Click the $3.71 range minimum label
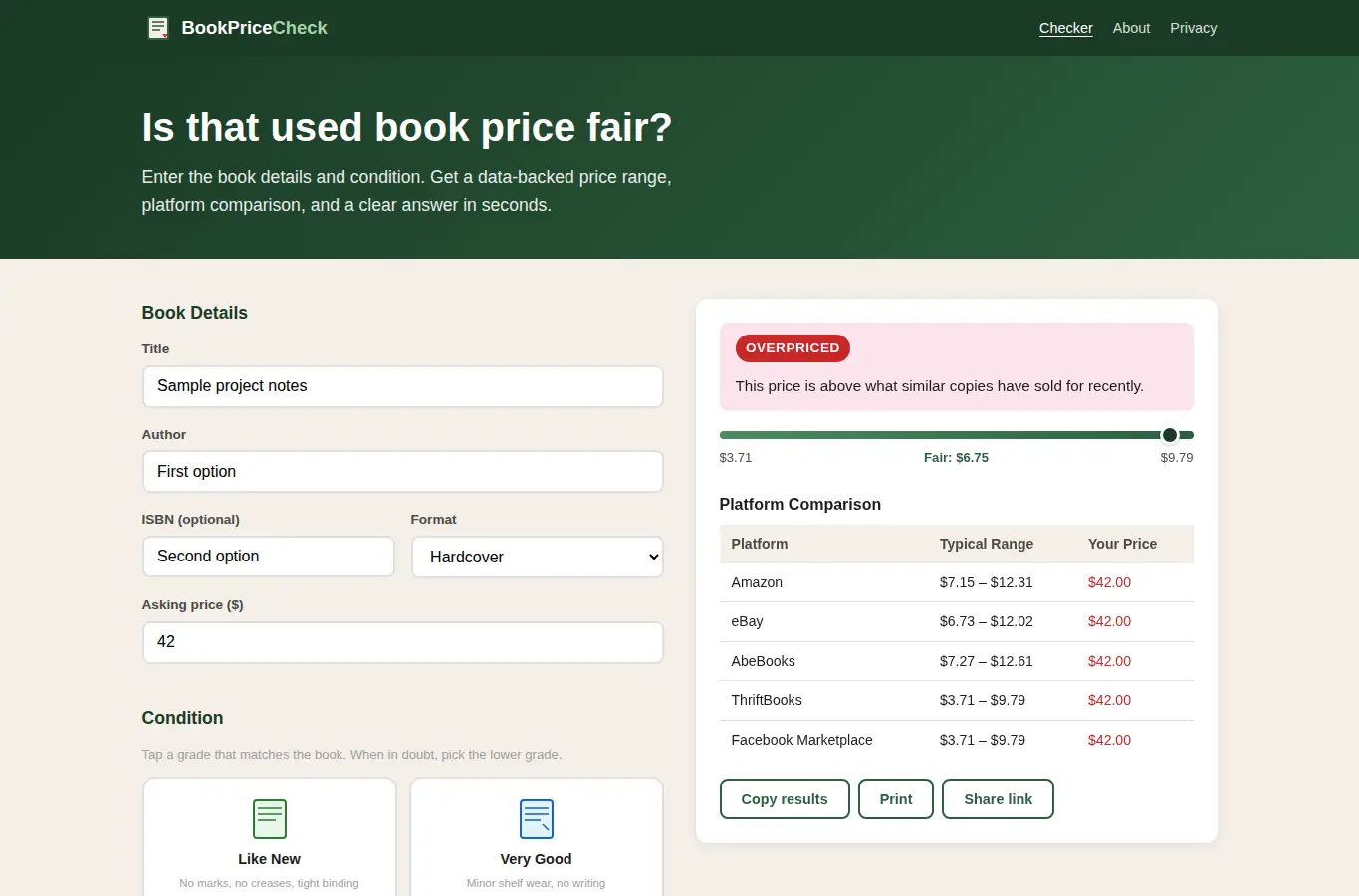The image size is (1359, 896). coord(736,458)
